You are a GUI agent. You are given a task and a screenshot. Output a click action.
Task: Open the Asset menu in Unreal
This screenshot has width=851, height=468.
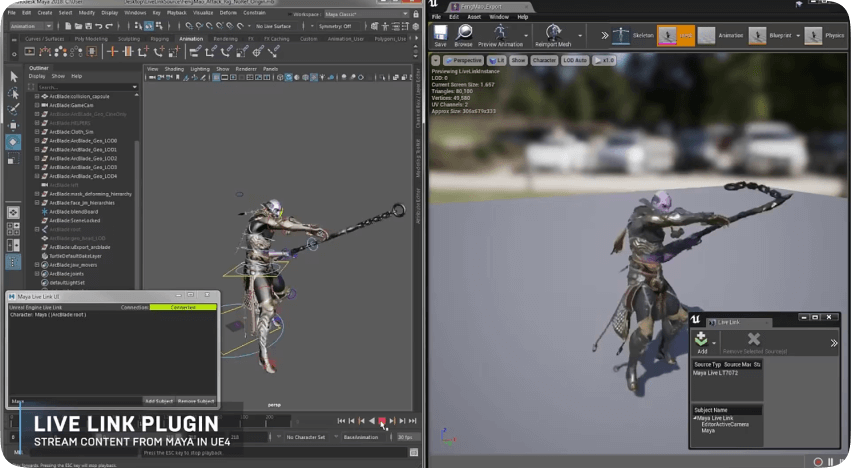tap(474, 17)
